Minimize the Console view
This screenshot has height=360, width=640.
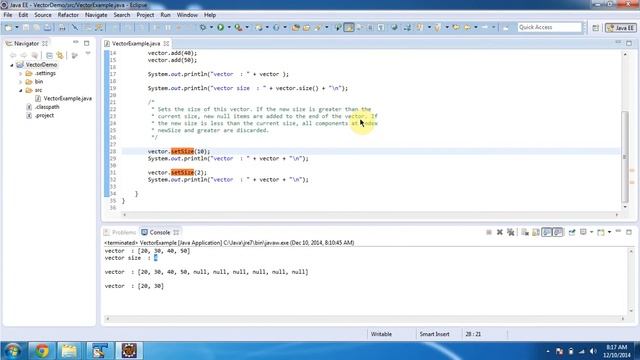618,231
